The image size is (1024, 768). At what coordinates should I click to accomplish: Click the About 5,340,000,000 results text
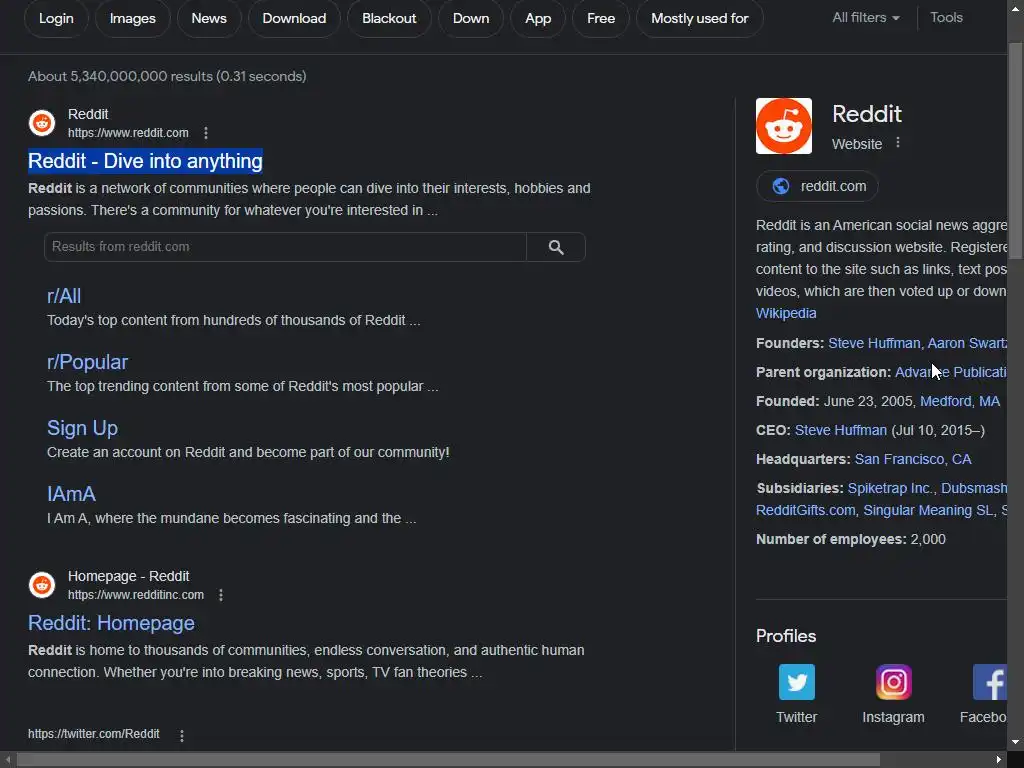tap(167, 76)
